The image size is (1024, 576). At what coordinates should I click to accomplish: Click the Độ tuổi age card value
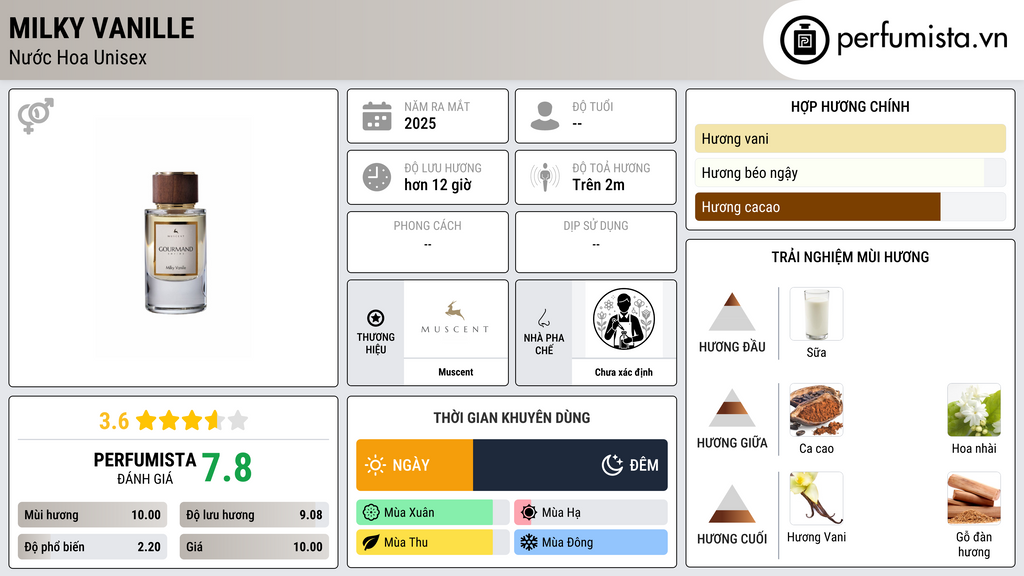coord(577,124)
